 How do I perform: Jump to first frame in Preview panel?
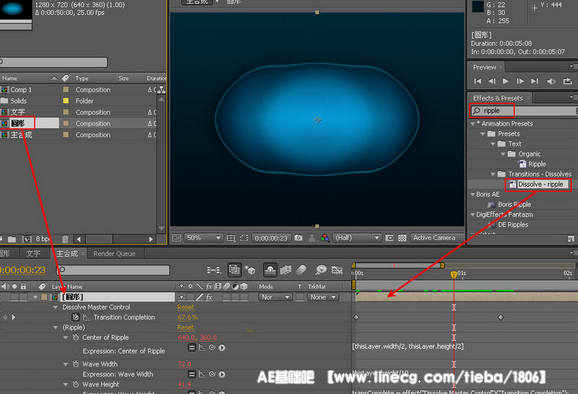tap(478, 81)
